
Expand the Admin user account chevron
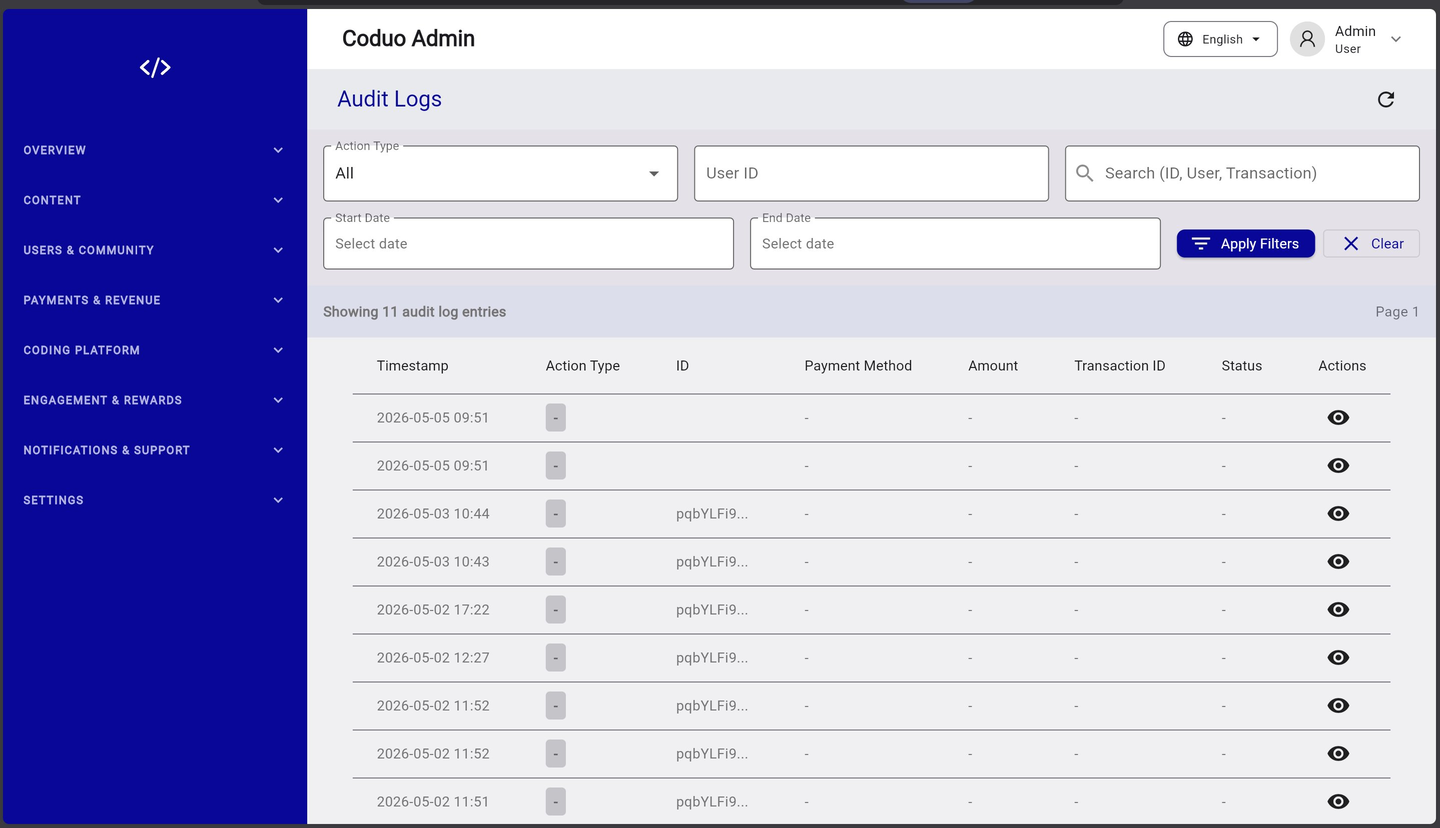1396,39
